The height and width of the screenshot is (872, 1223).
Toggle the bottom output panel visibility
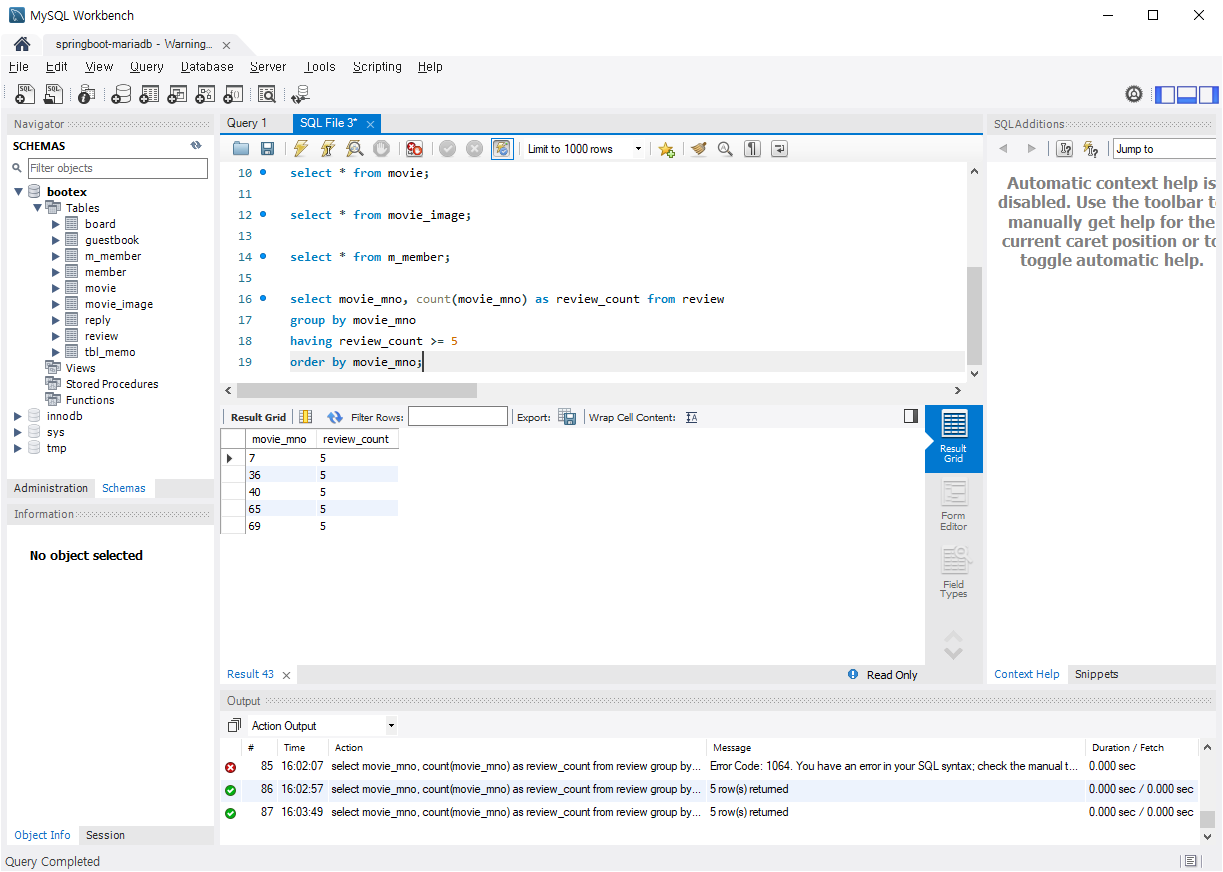coord(1187,95)
